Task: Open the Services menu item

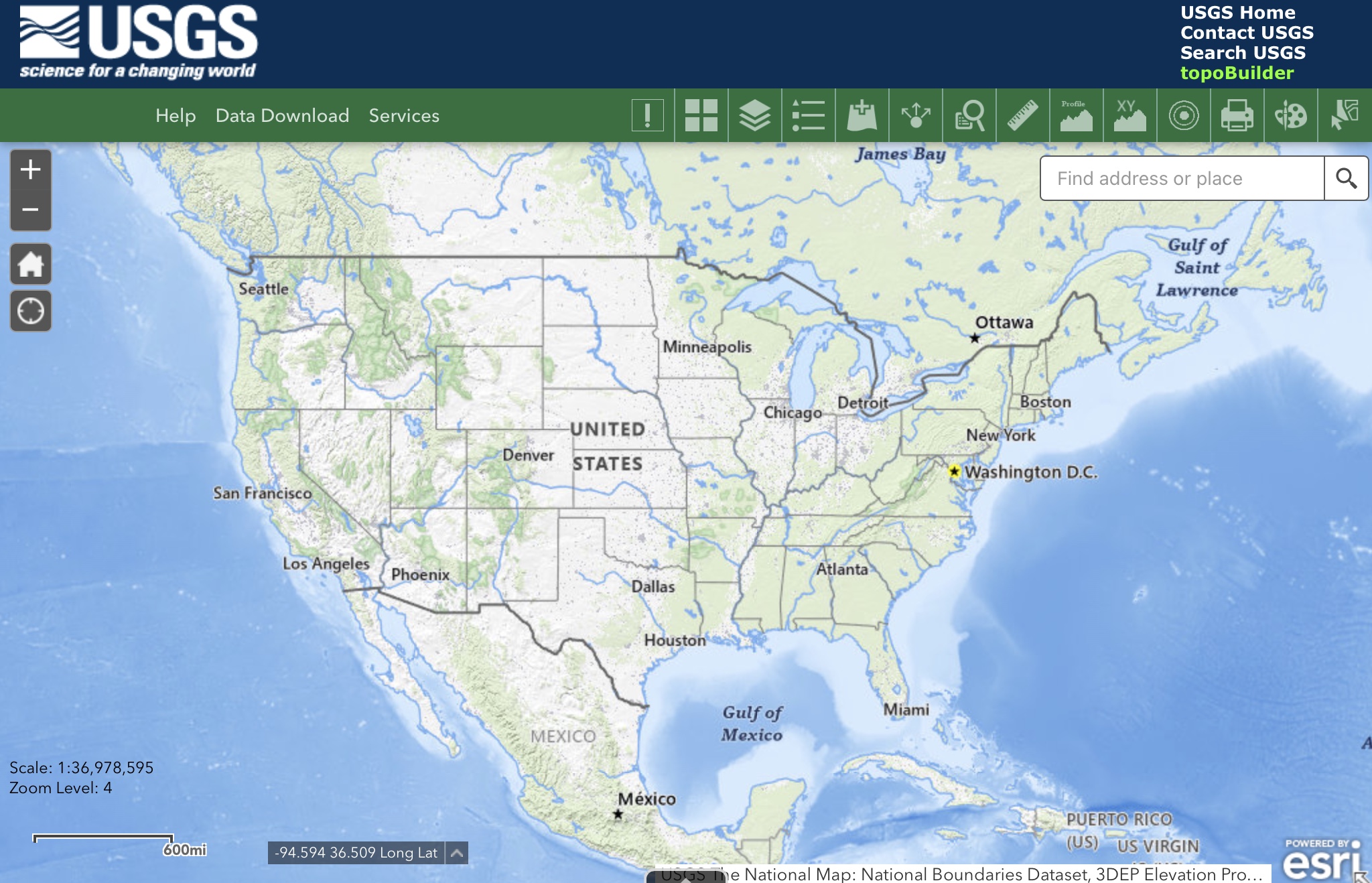Action: pos(404,115)
